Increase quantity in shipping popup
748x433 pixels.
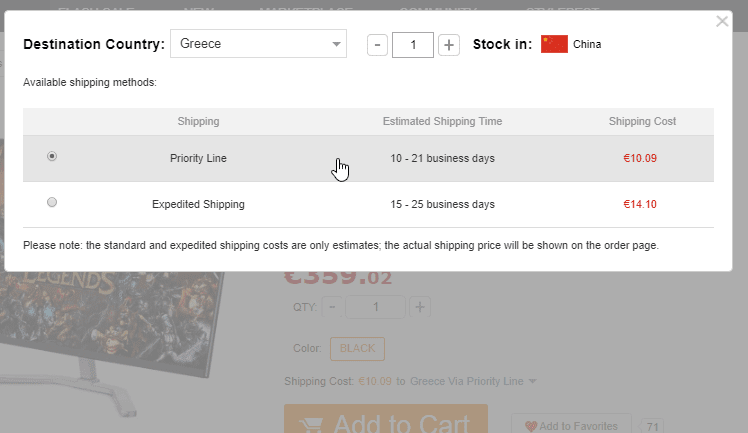(449, 44)
